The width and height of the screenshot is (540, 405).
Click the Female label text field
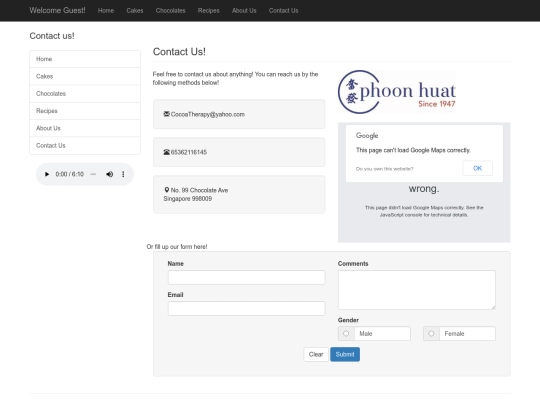tap(467, 333)
